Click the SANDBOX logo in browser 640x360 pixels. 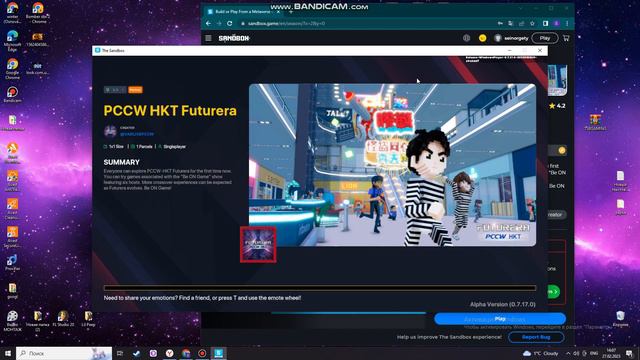[x=234, y=38]
